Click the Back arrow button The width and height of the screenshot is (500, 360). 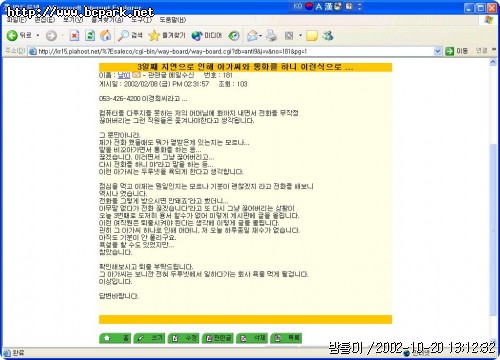click(x=12, y=35)
